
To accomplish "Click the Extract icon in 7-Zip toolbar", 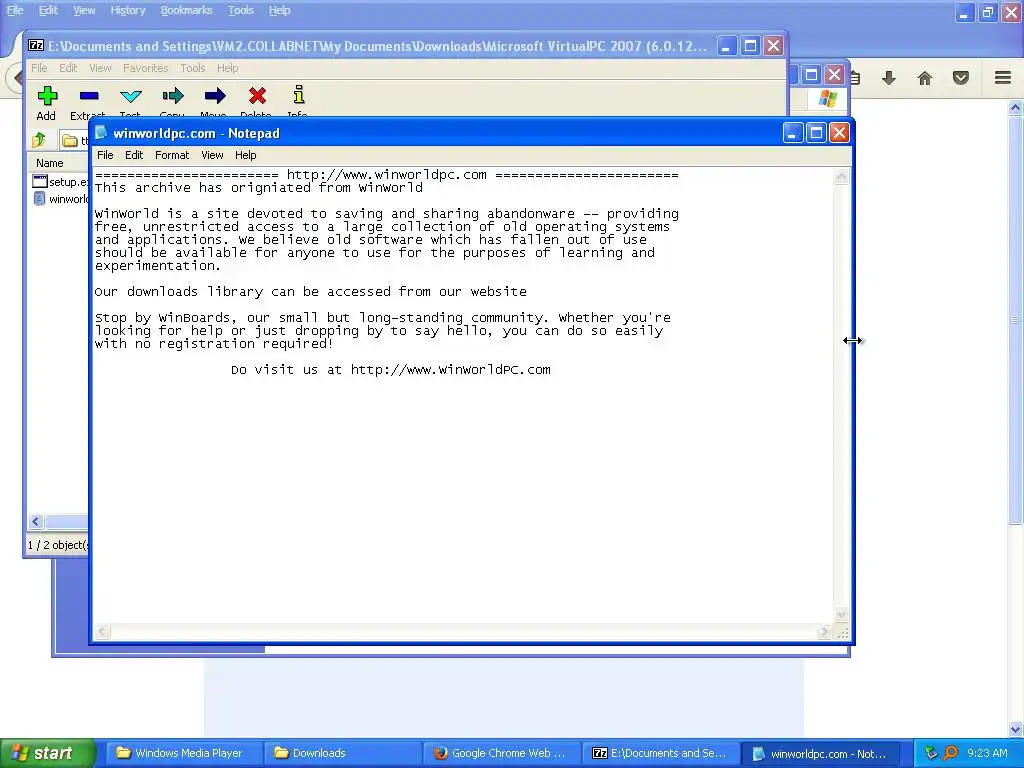I will (89, 96).
